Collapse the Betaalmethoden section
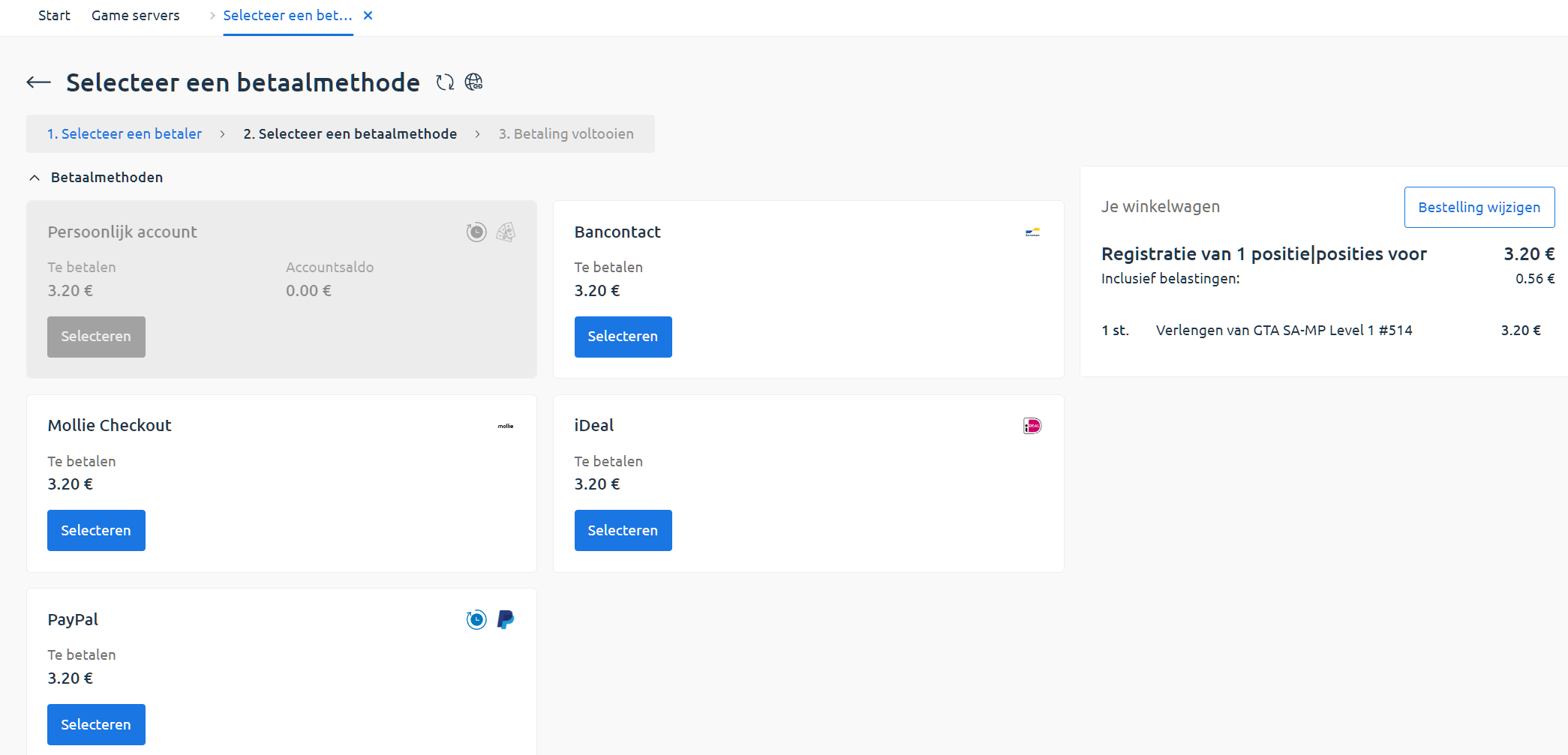The image size is (1568, 755). tap(35, 178)
